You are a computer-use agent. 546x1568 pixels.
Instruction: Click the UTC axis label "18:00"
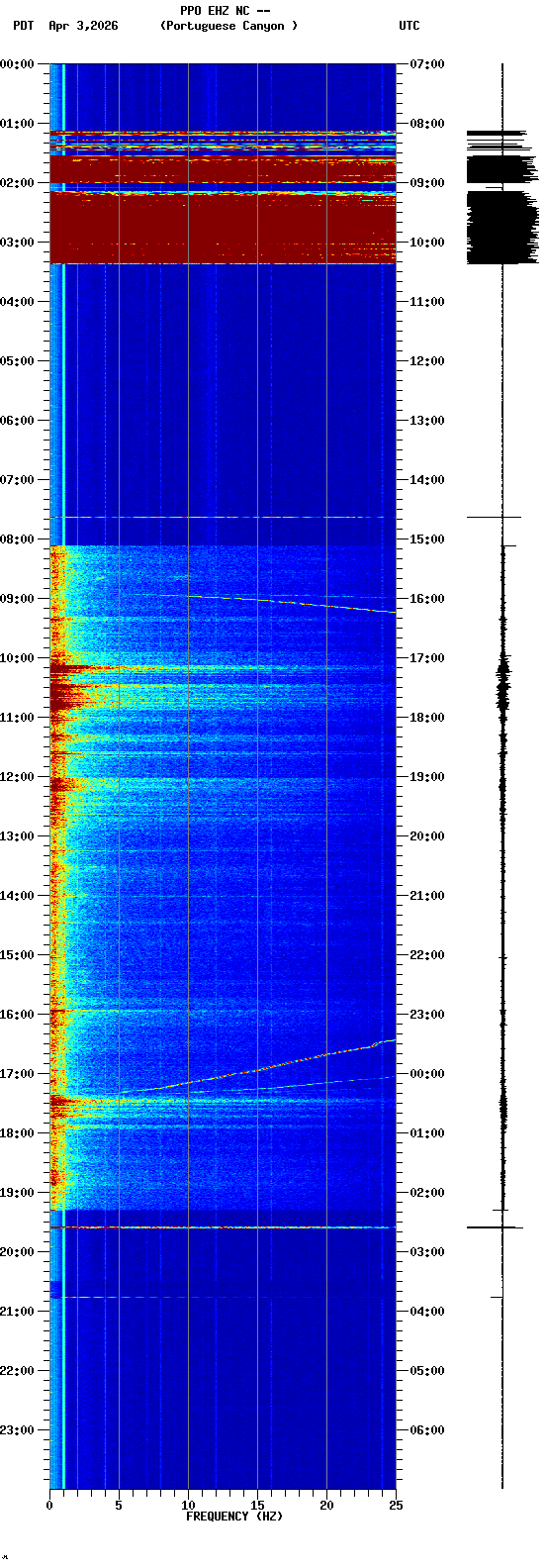427,718
